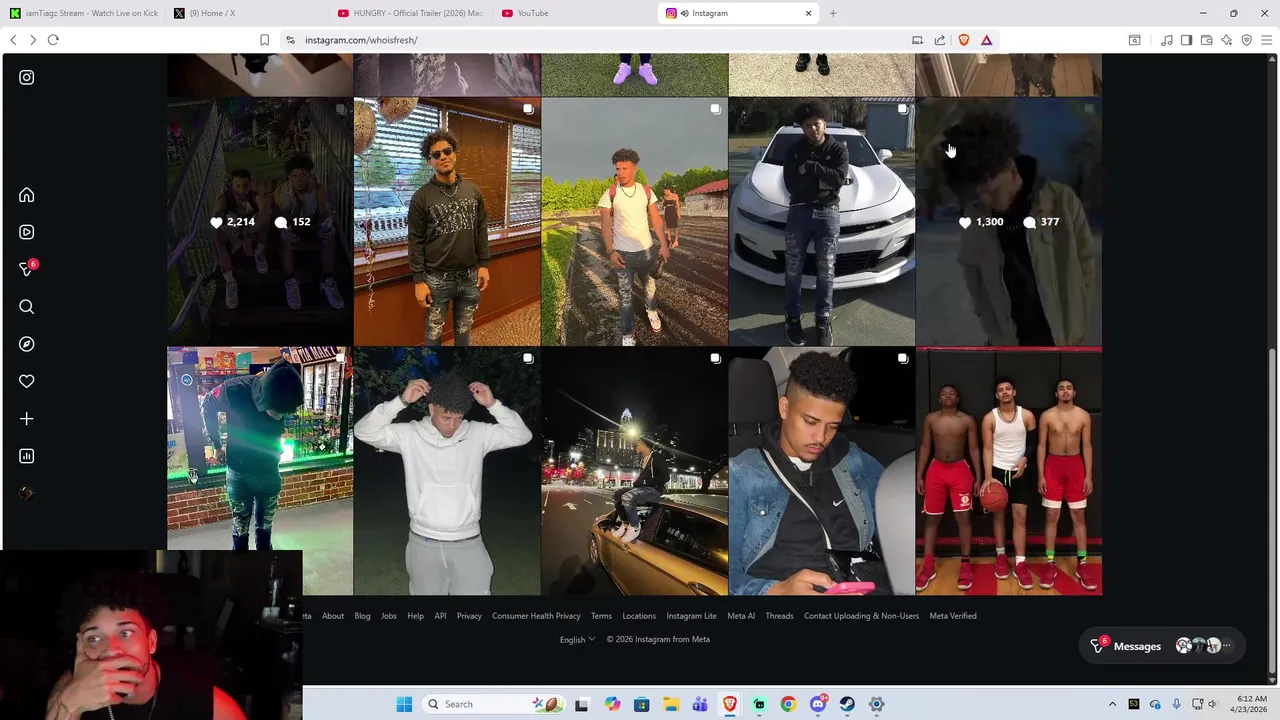
Task: Bookmark this page in the address bar
Action: tap(264, 40)
